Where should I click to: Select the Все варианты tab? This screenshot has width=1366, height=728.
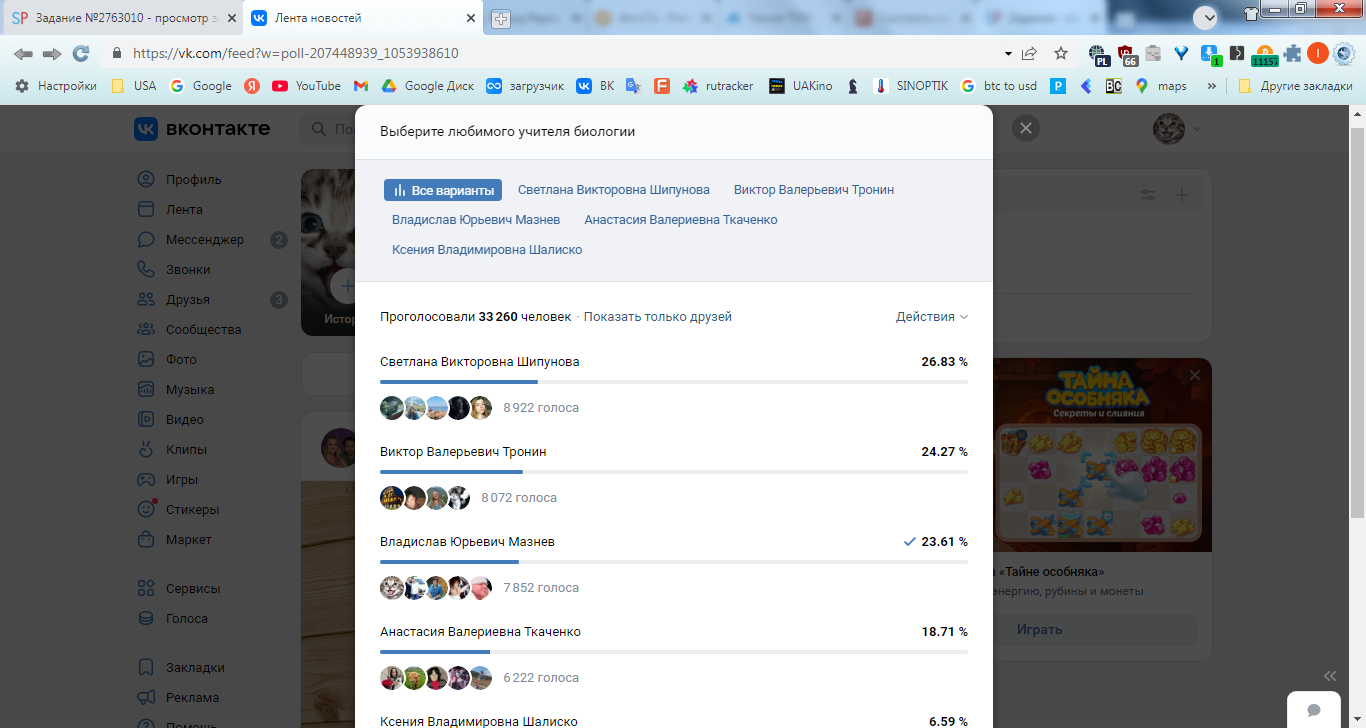[x=443, y=190]
